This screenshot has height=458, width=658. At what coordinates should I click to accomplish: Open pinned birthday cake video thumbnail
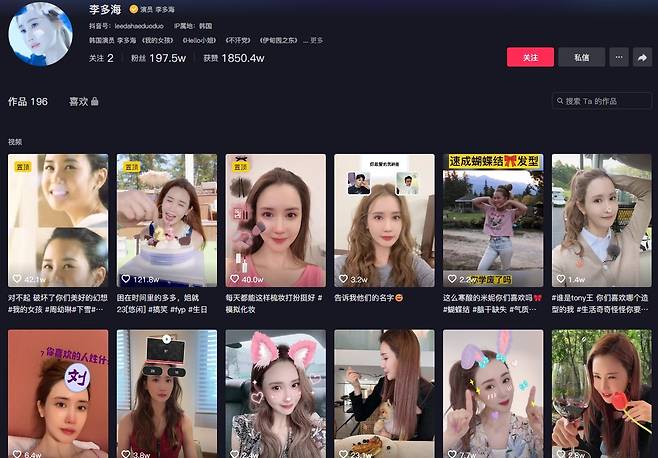(x=166, y=220)
